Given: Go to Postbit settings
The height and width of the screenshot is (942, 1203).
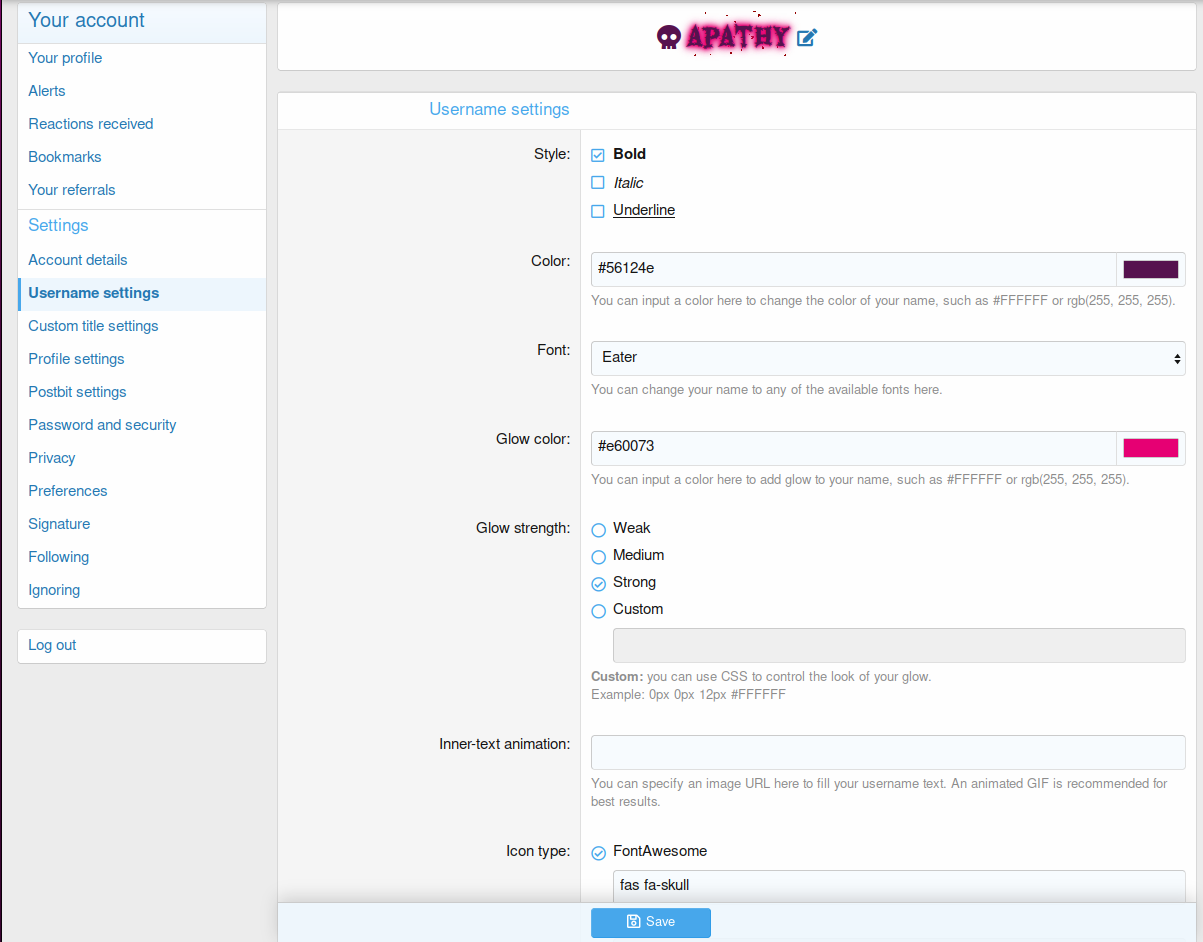Looking at the screenshot, I should coord(77,392).
